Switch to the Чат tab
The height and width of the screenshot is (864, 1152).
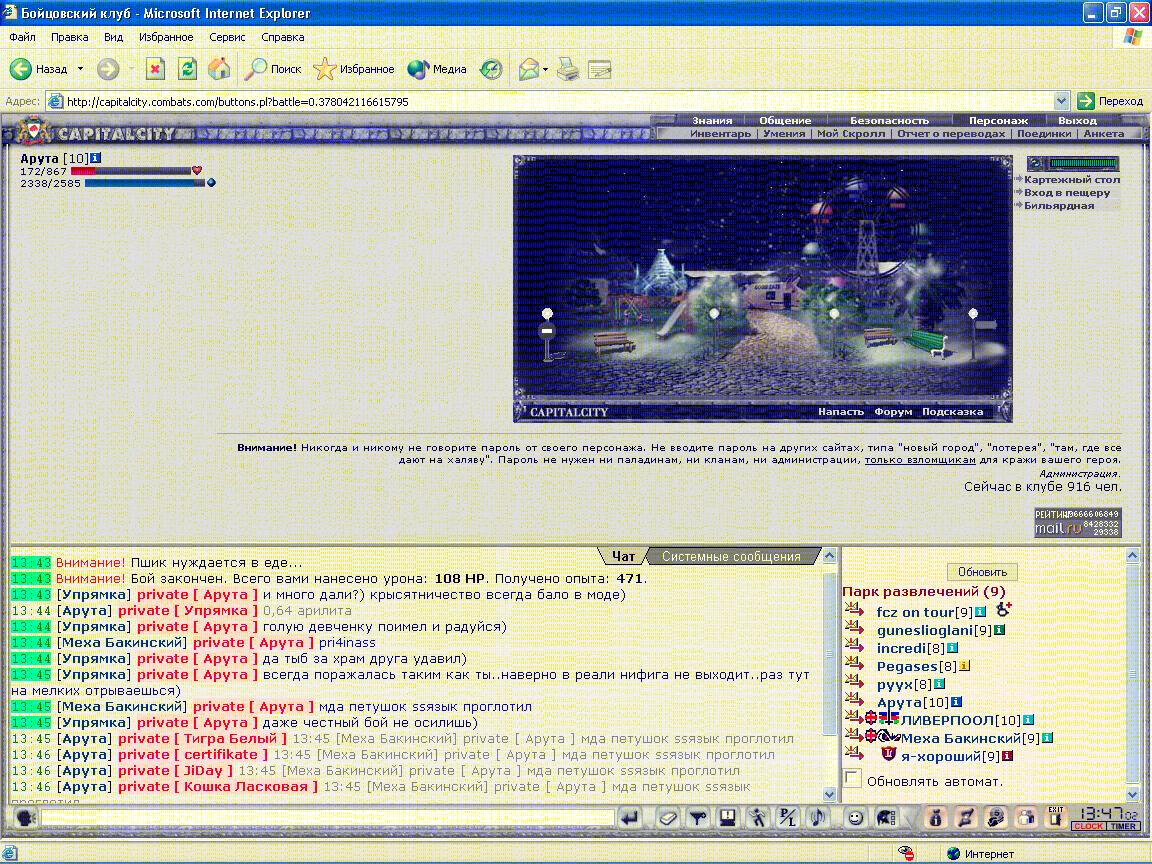[x=623, y=556]
